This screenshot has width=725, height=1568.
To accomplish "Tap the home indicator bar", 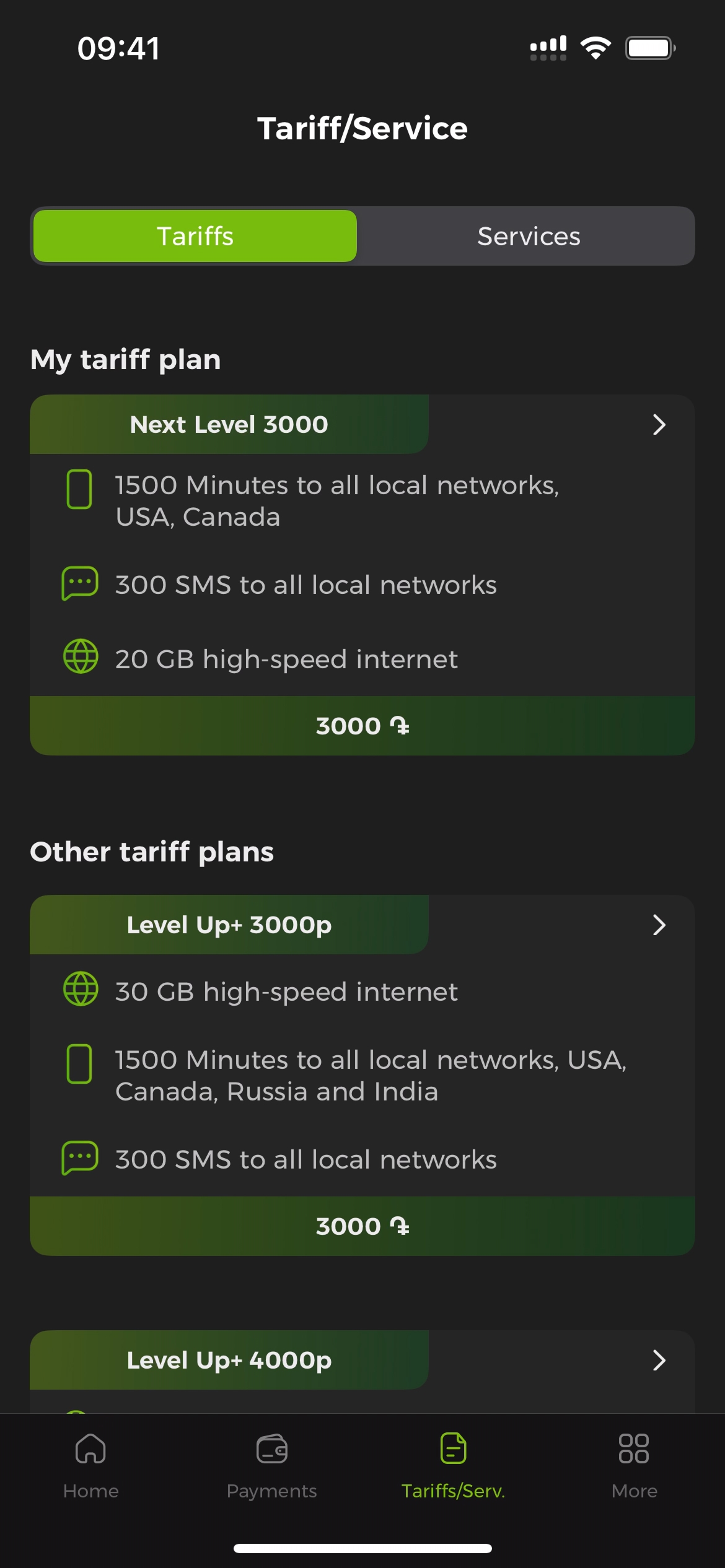I will (x=362, y=1548).
